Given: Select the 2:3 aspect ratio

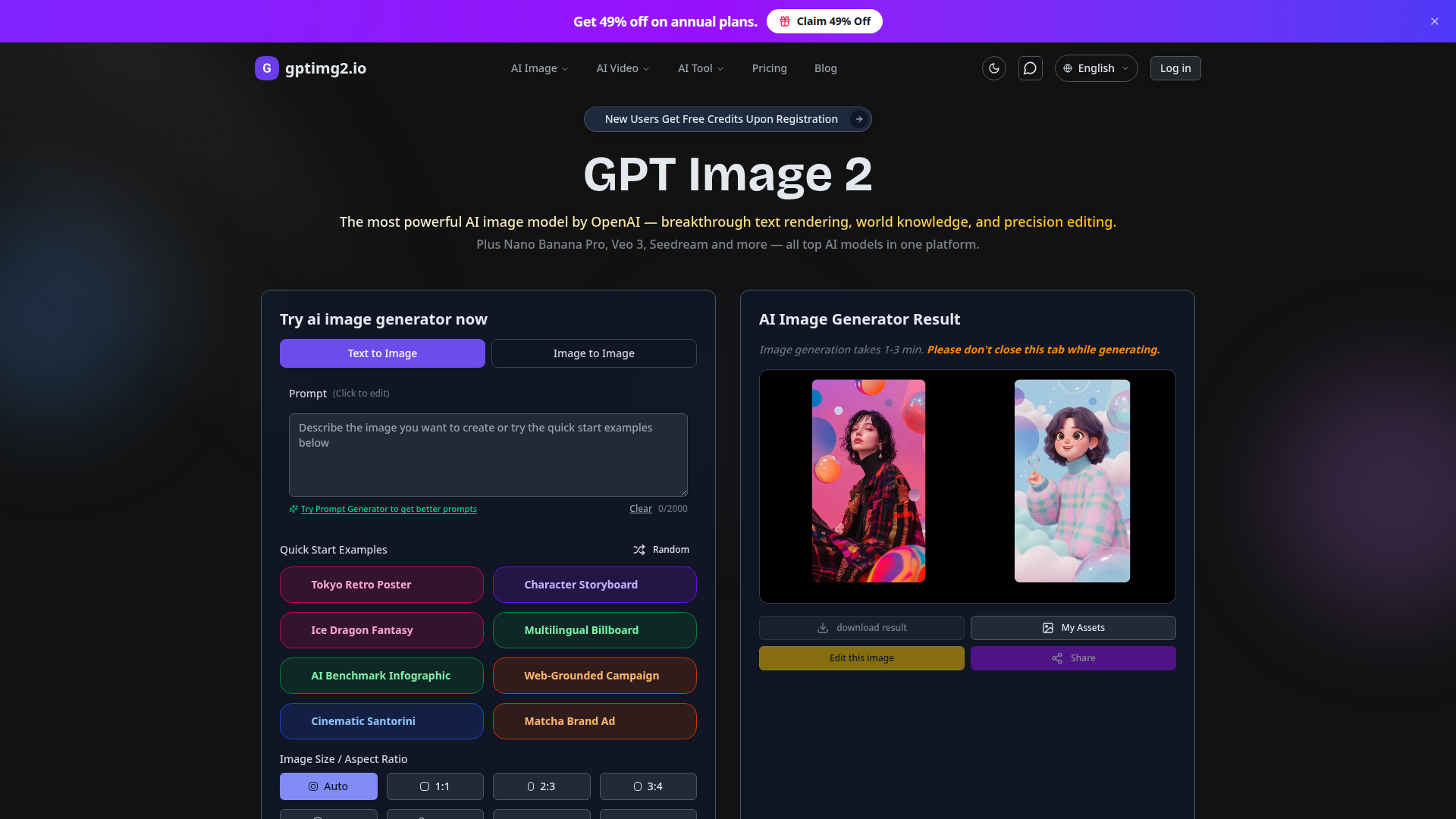Looking at the screenshot, I should tap(541, 786).
